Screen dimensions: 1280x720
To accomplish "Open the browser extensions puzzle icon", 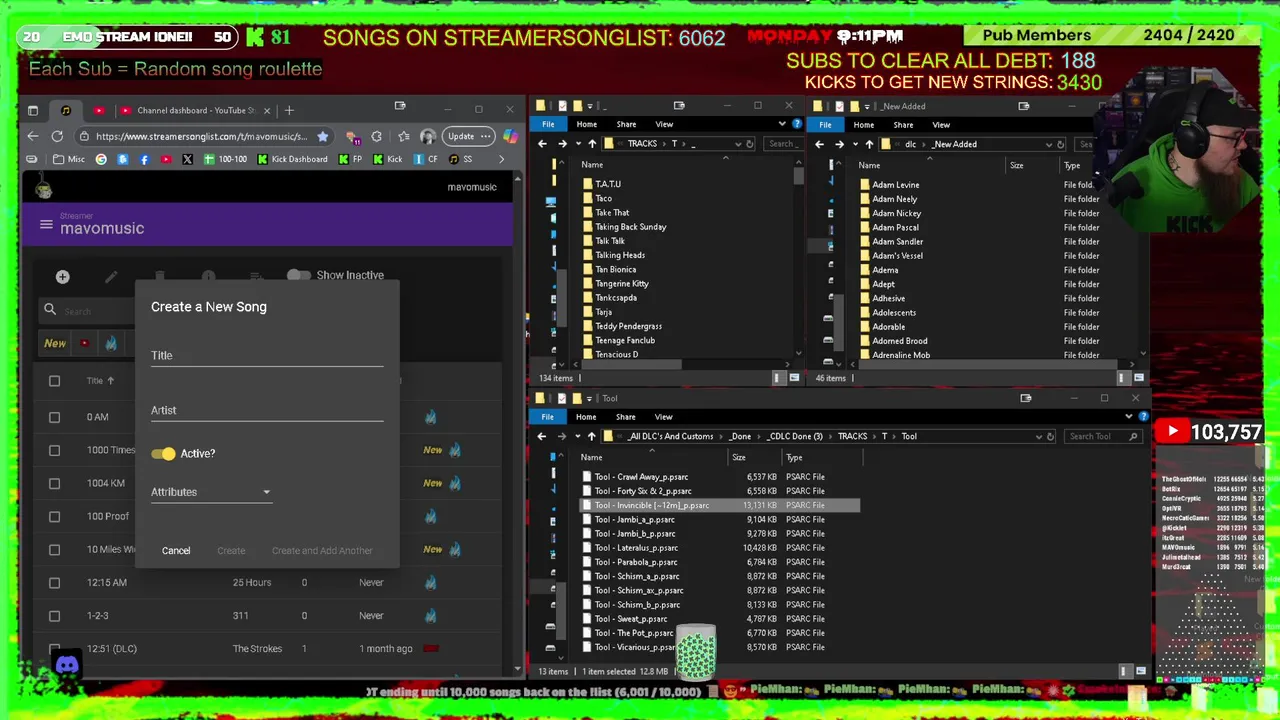I will click(376, 136).
